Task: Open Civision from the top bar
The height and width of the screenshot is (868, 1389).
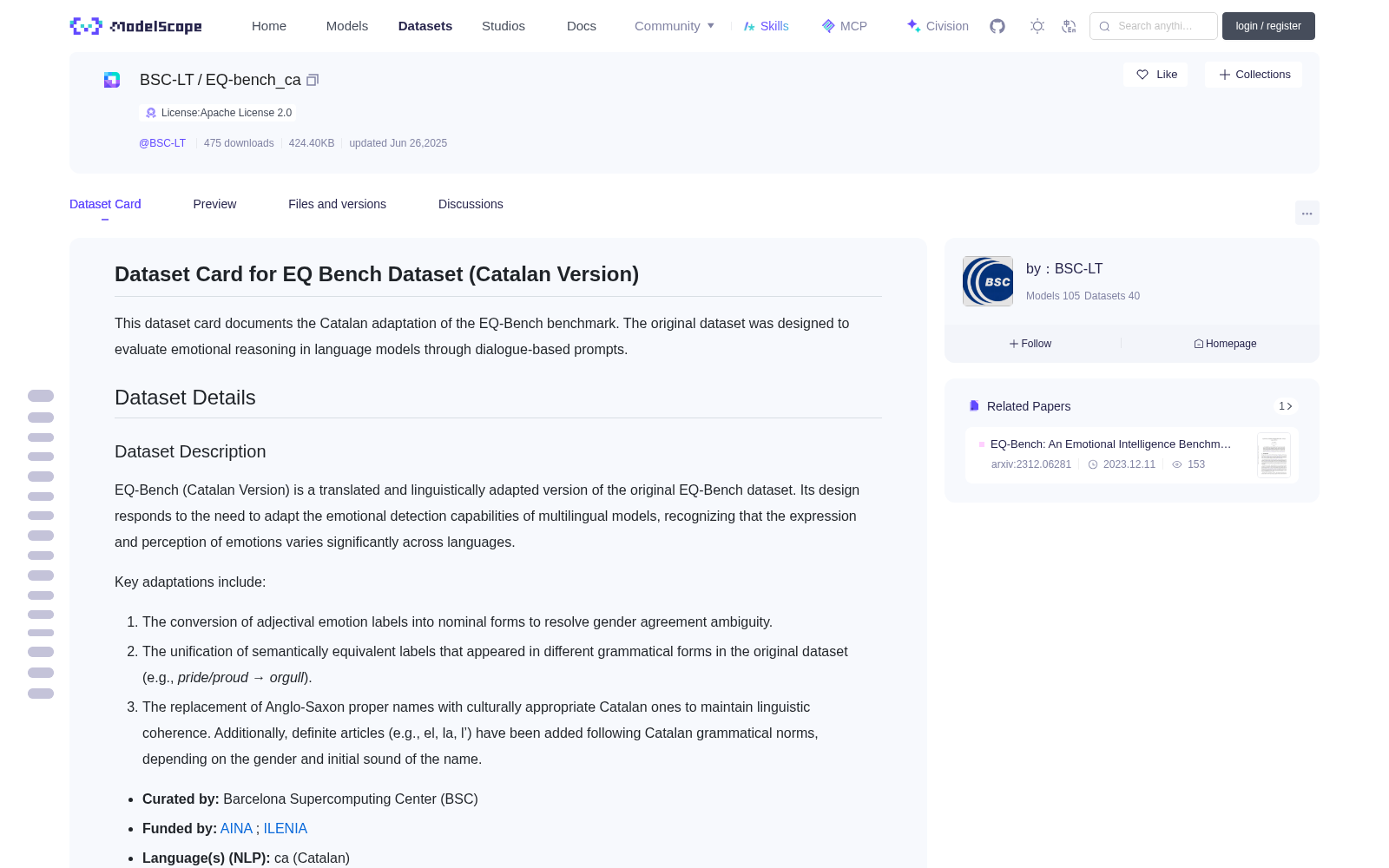Action: point(938,26)
